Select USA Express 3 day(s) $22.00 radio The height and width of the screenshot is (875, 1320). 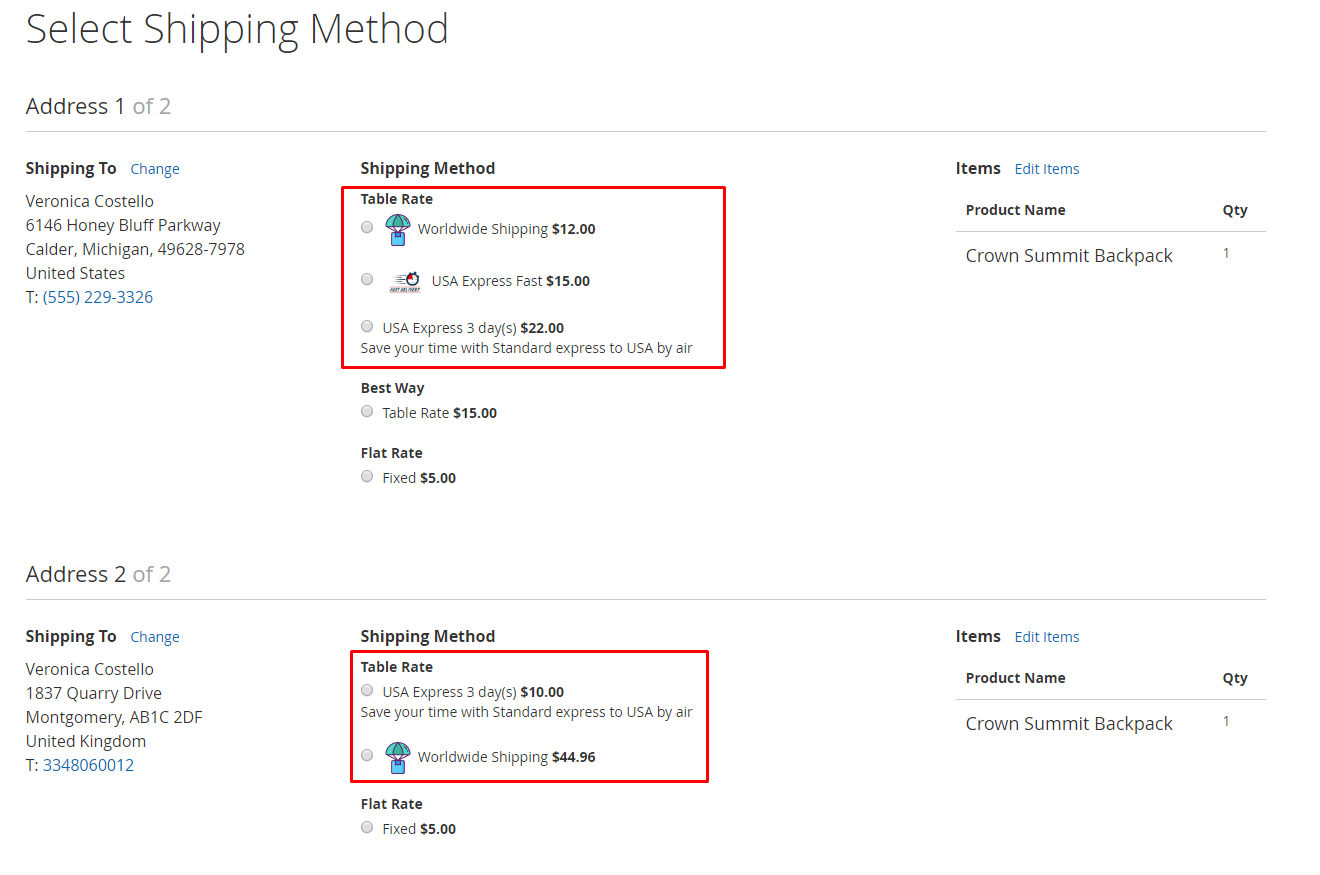(x=367, y=326)
